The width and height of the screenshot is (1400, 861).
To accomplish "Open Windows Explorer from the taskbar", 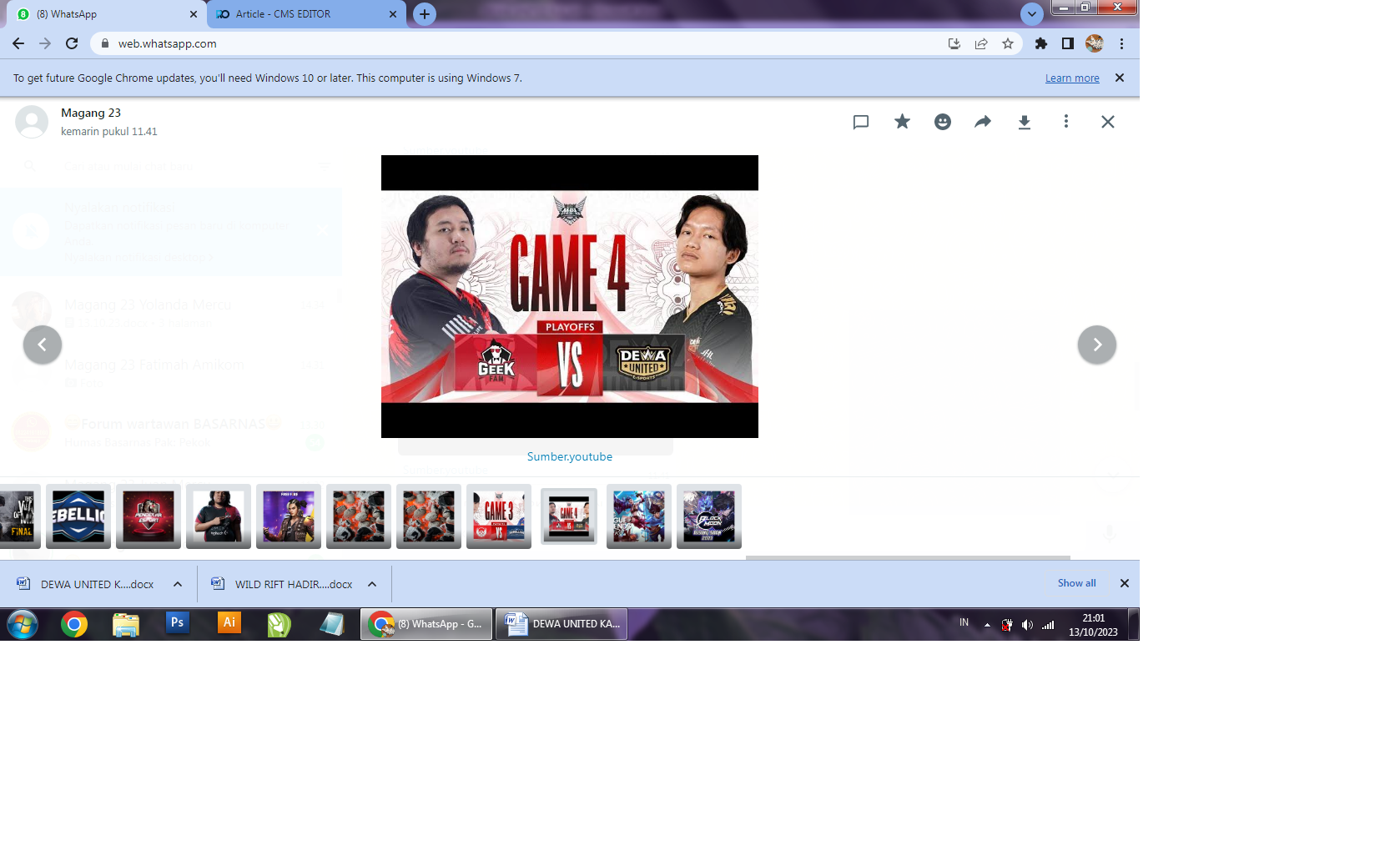I will click(126, 624).
